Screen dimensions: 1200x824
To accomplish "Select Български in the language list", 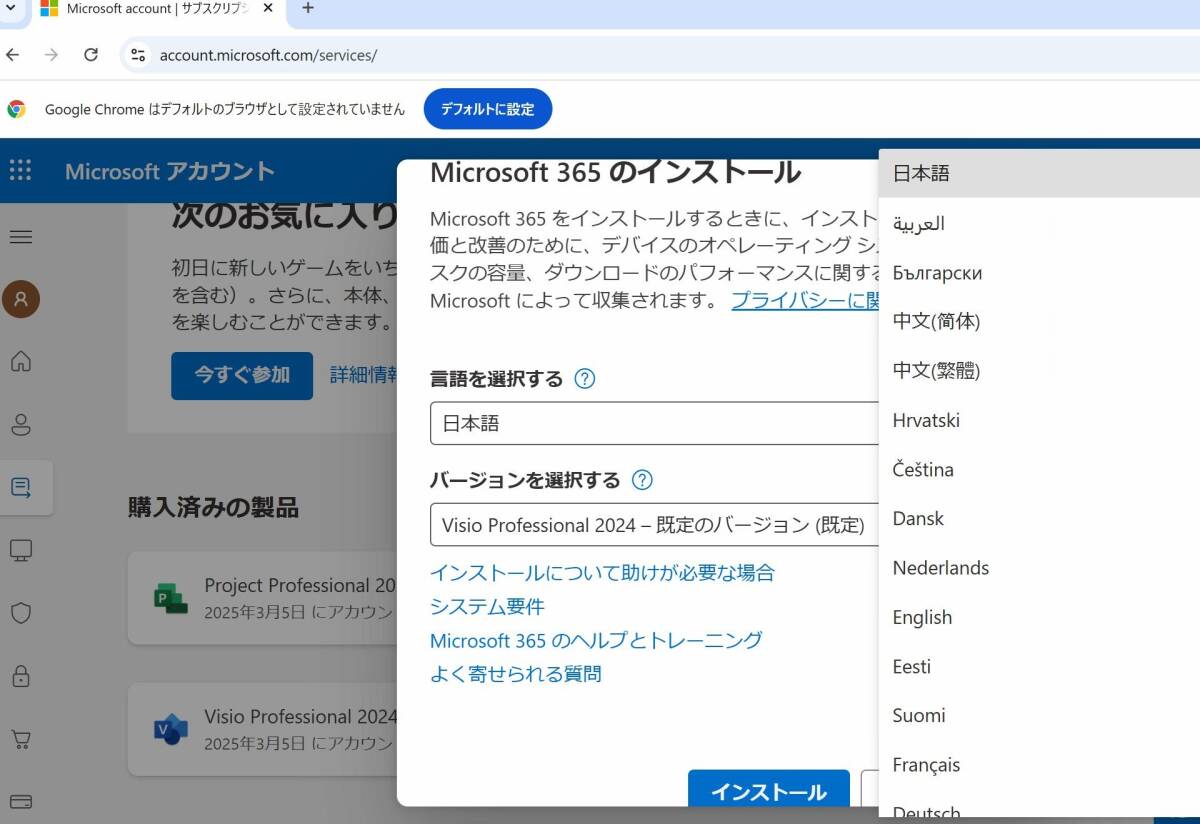I will click(x=1039, y=272).
